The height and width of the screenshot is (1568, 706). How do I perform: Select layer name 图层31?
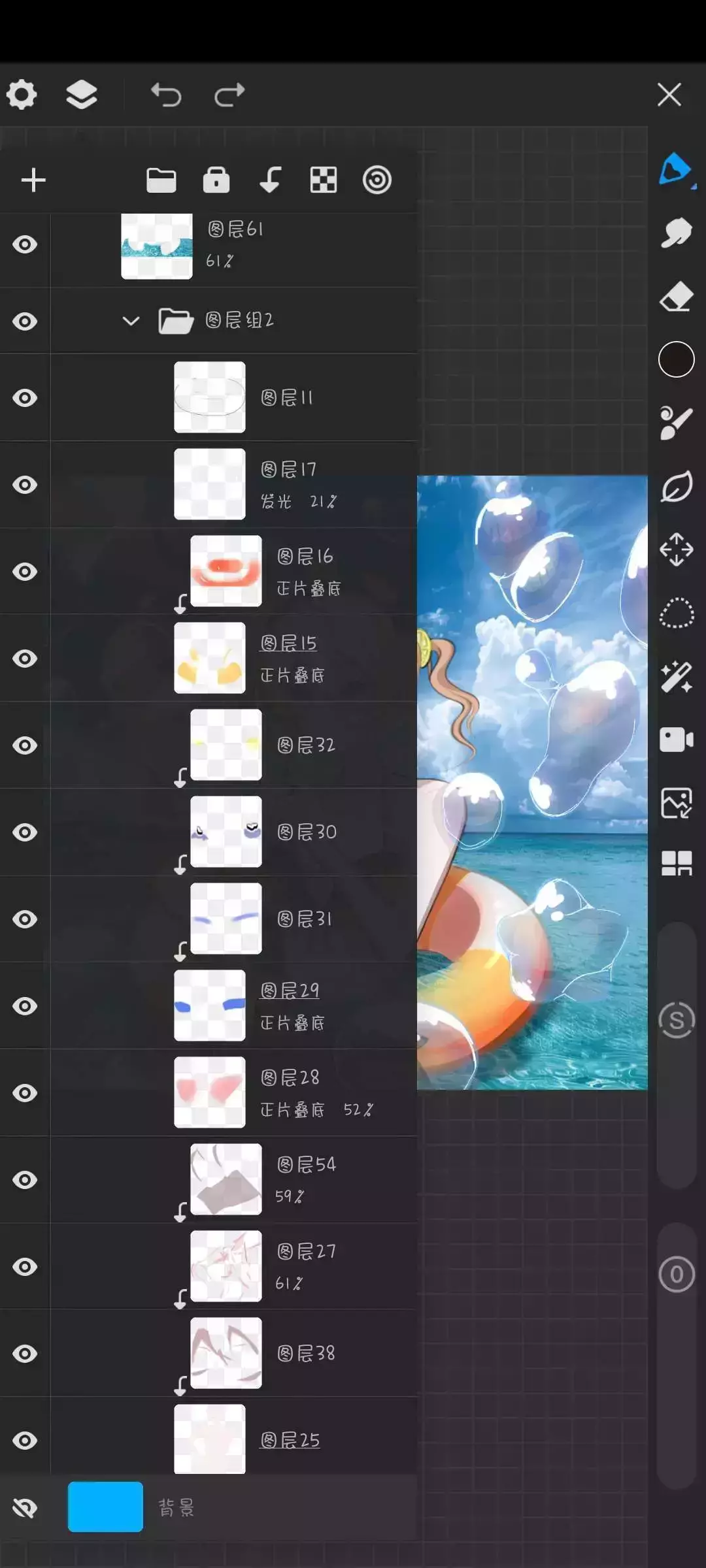point(305,919)
